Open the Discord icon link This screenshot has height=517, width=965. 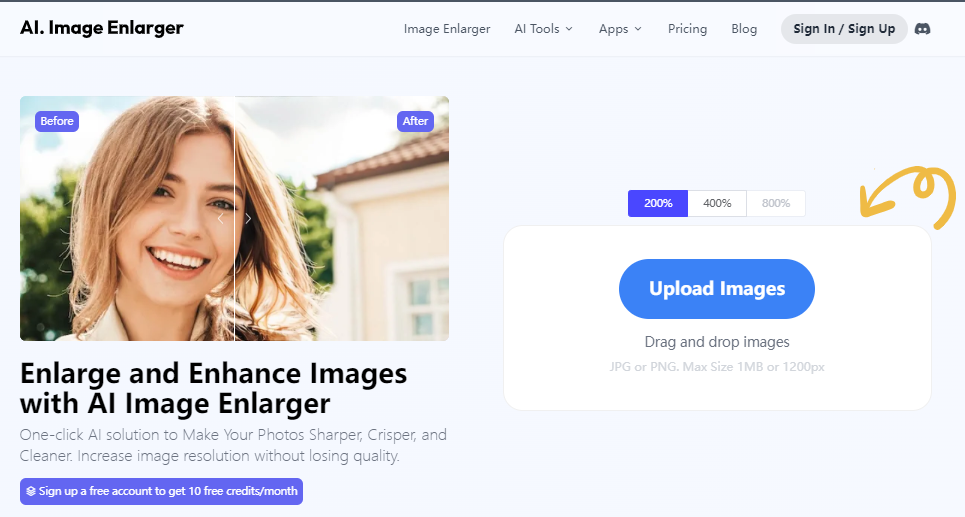[x=922, y=29]
